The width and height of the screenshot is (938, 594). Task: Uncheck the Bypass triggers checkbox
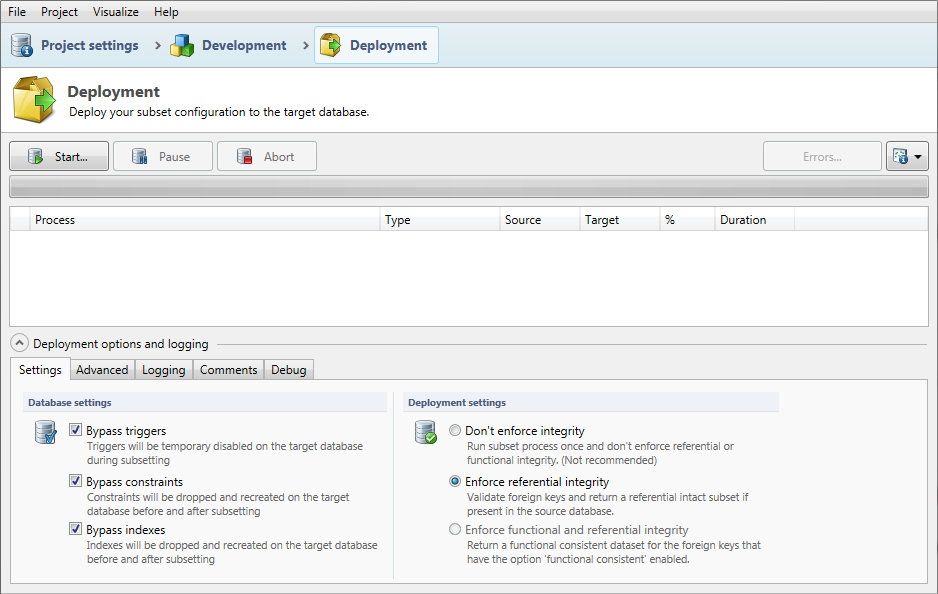pos(76,431)
